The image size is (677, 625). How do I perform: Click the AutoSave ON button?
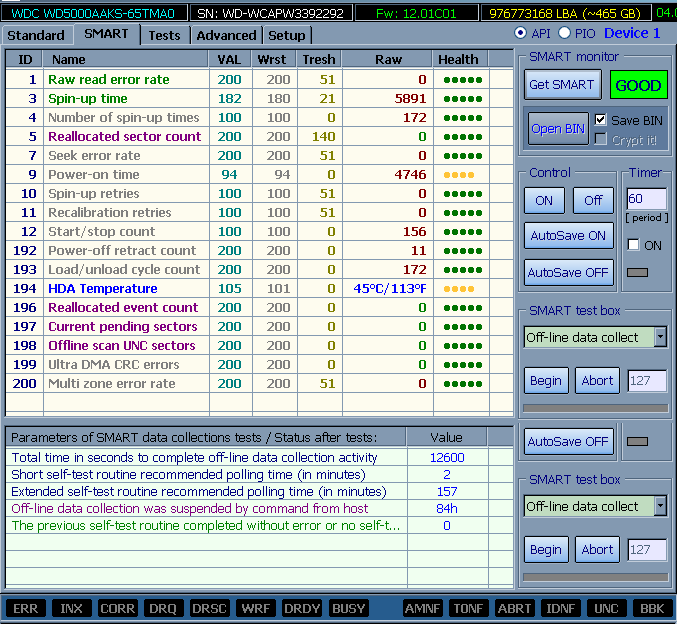coord(569,236)
